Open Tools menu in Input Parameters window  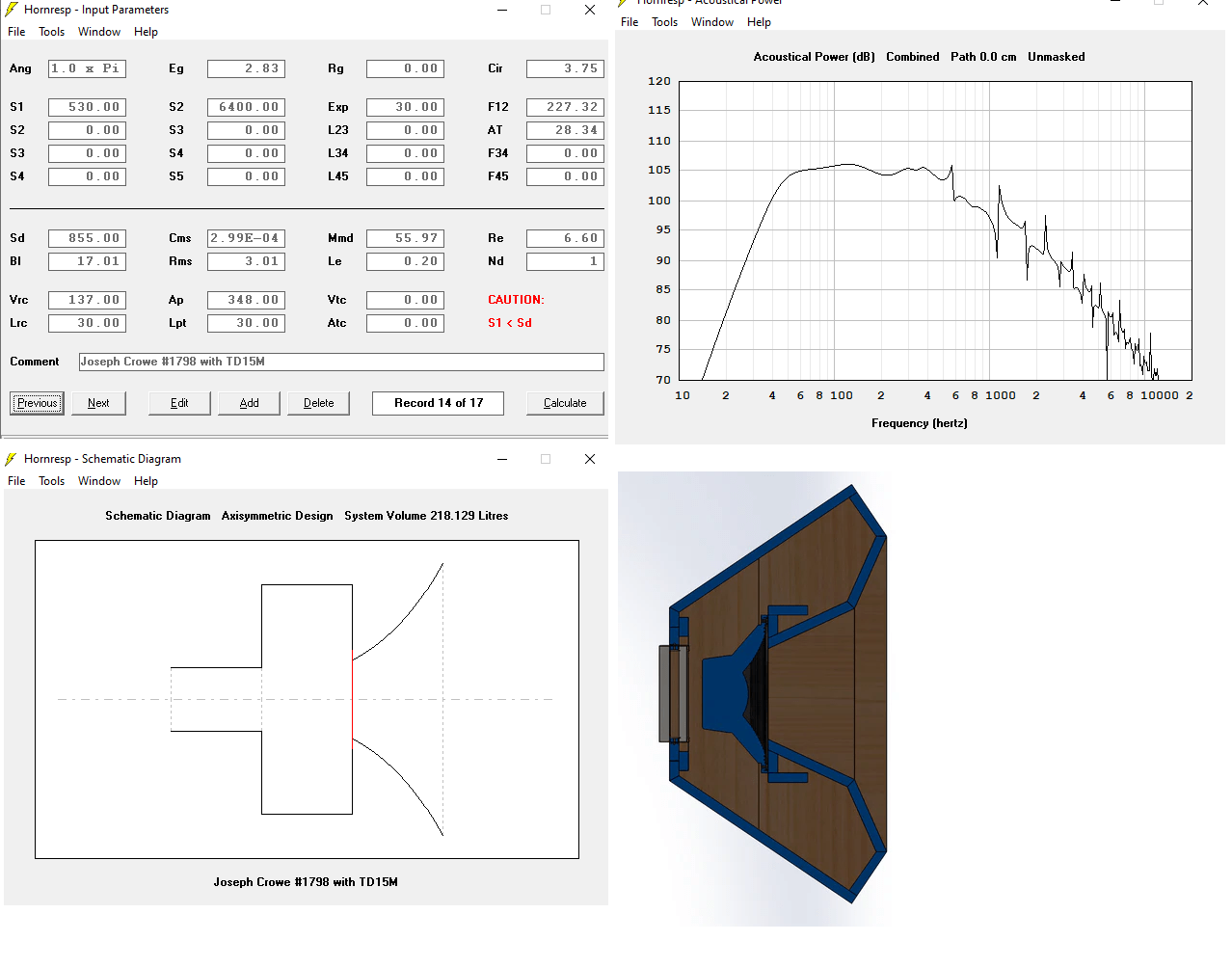tap(52, 32)
